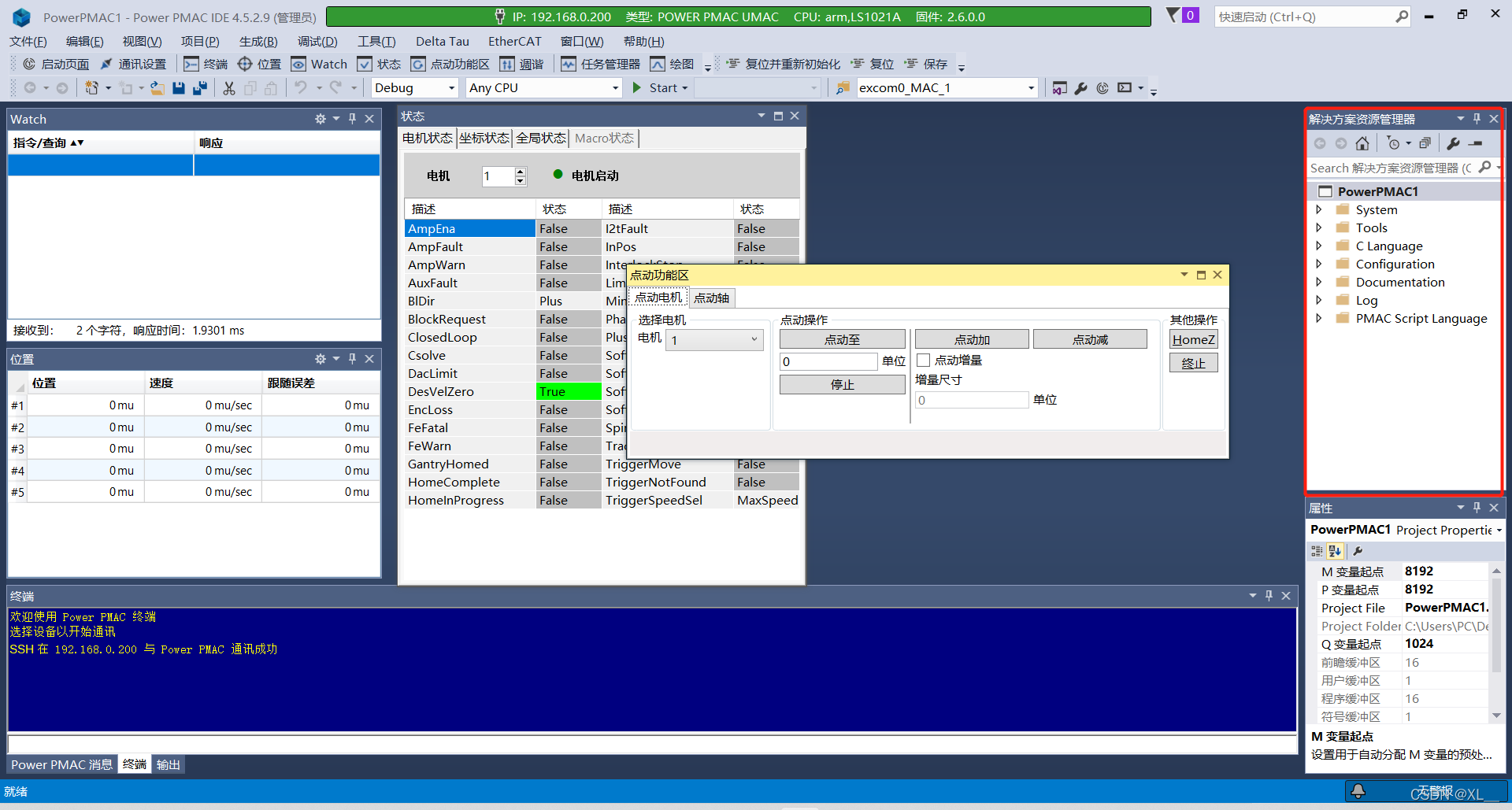The height and width of the screenshot is (810, 1512).
Task: Click the 属性 panel scrollbar down arrow
Action: click(1496, 716)
